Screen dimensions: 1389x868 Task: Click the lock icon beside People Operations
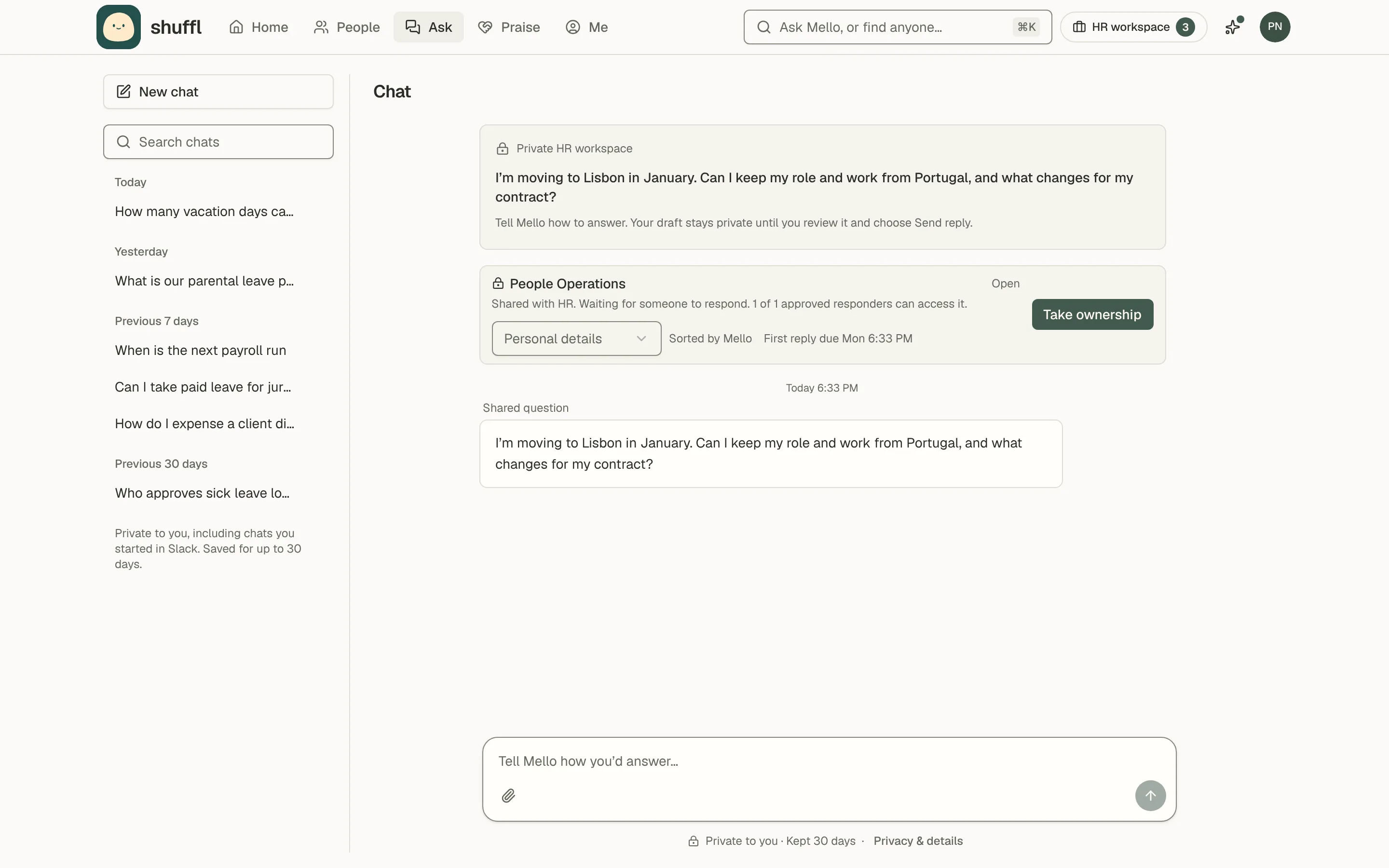[x=498, y=284]
